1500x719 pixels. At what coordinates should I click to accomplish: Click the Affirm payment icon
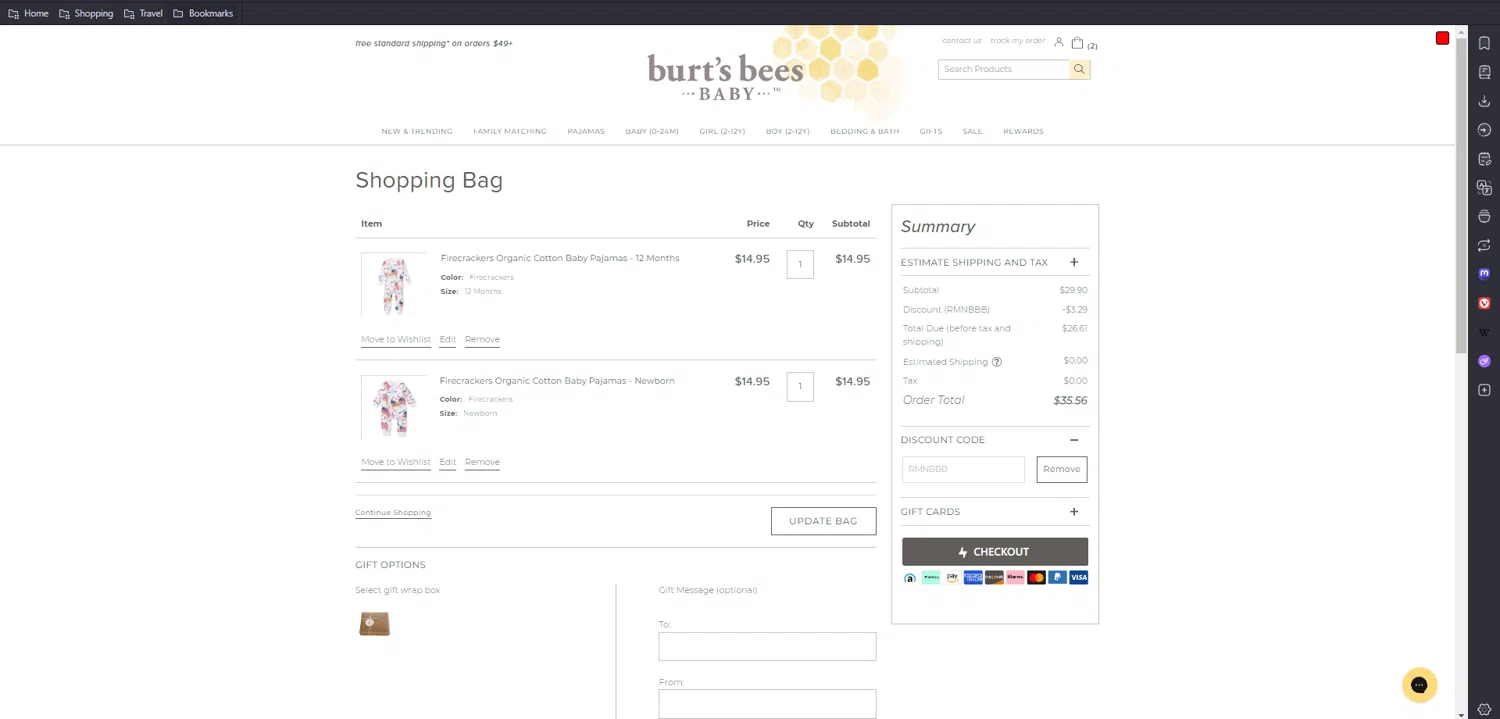pos(910,578)
